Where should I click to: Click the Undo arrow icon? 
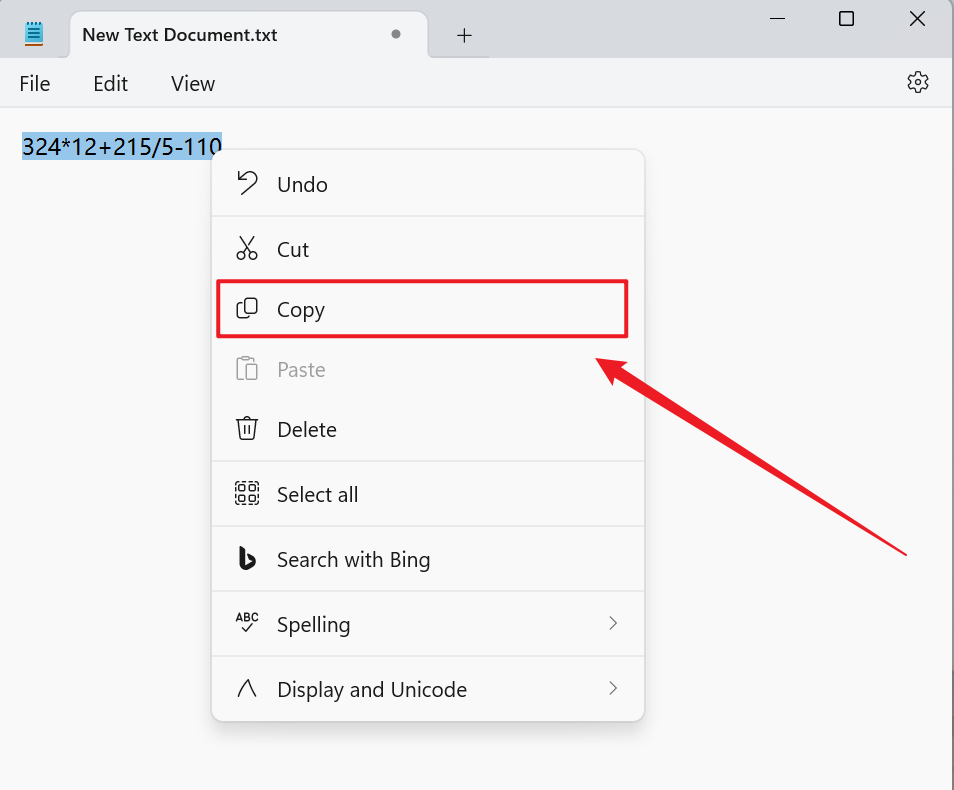(246, 183)
